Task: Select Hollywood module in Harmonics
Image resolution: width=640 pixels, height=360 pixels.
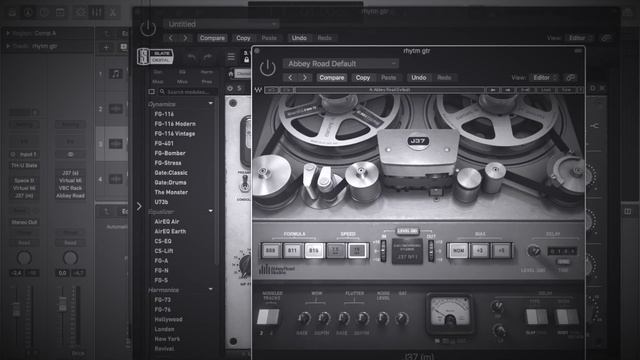Action: click(x=169, y=320)
